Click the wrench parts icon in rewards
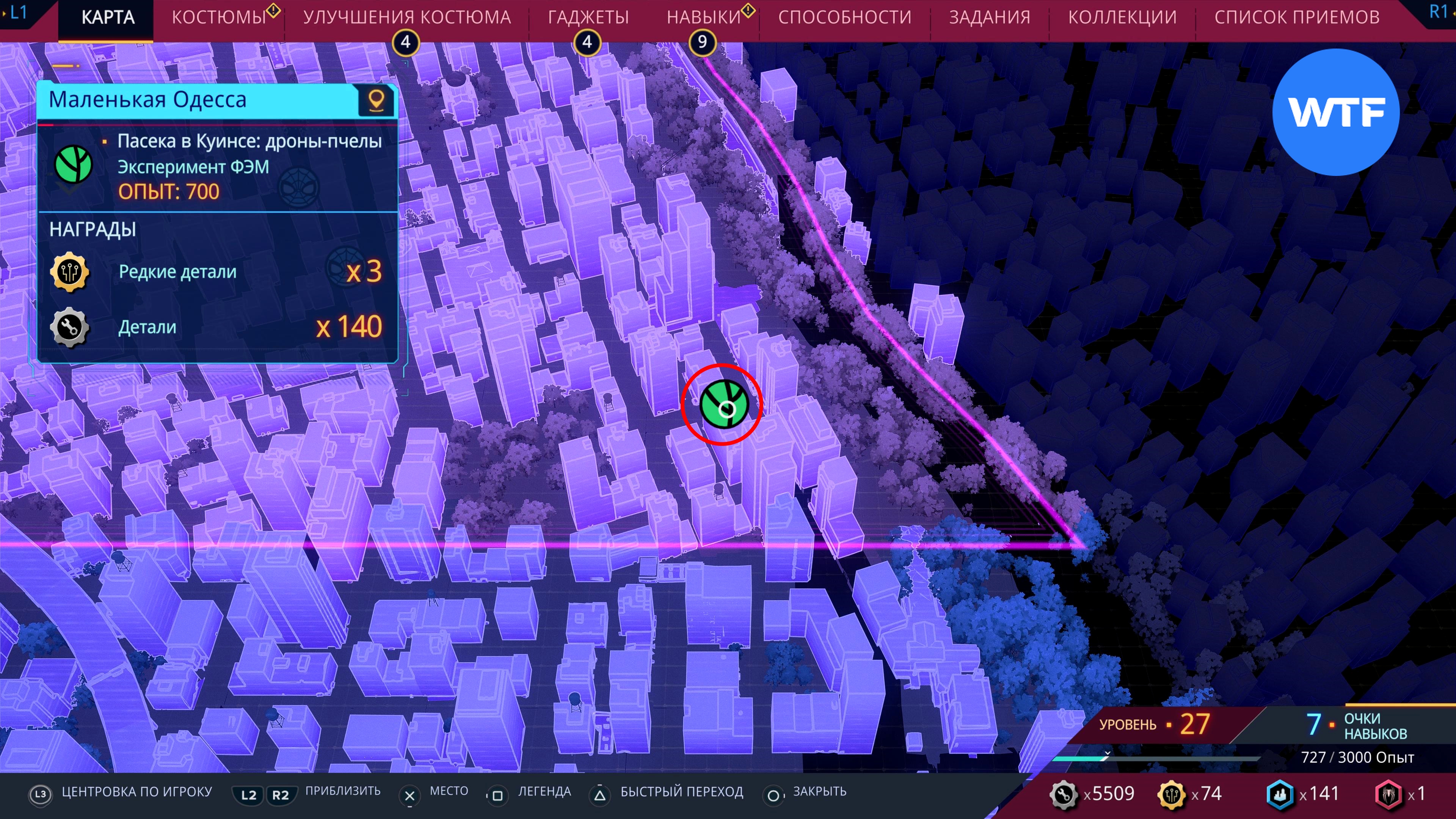Screen dimensions: 1456x819 click(x=69, y=327)
